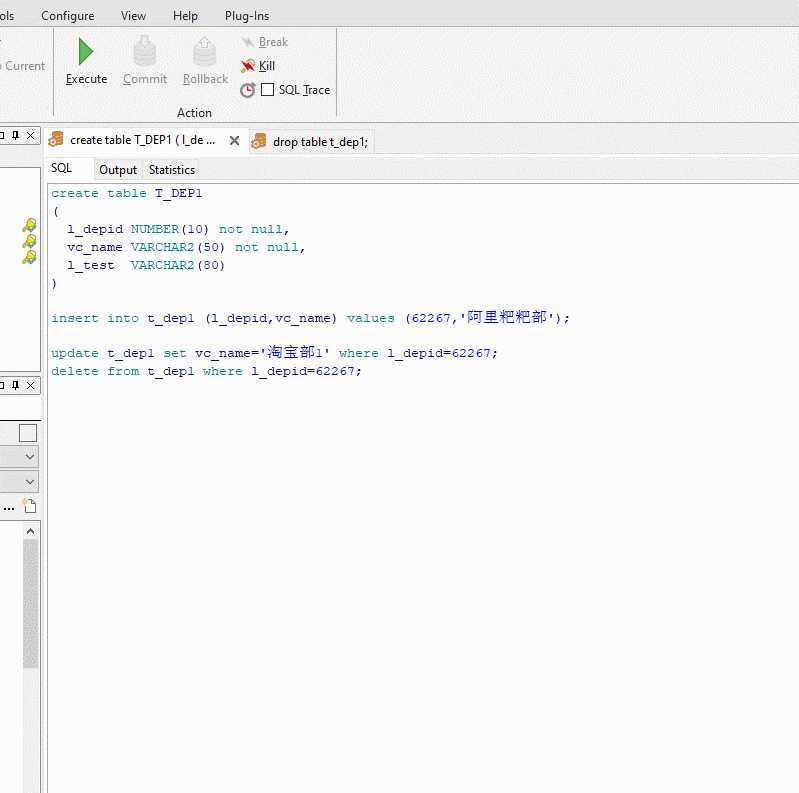Click the string '阿里粑粑部' in insert statement
The width and height of the screenshot is (799, 793).
pos(507,318)
